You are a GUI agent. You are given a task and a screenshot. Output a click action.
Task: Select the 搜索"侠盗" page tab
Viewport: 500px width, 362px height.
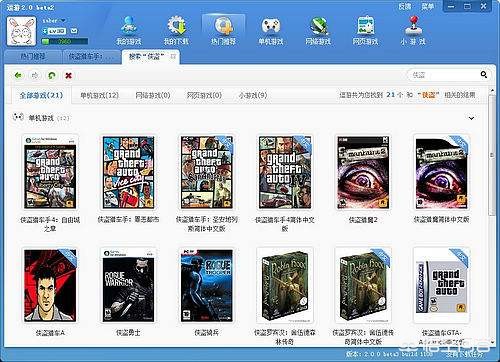click(151, 57)
